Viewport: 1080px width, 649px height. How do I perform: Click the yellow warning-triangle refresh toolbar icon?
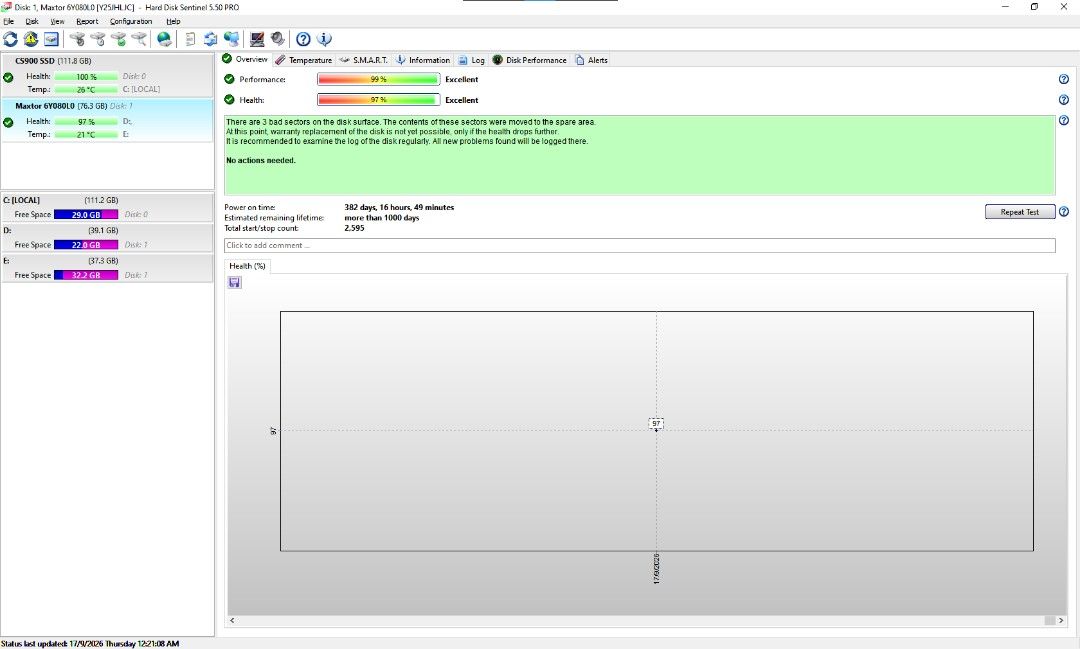[31, 39]
